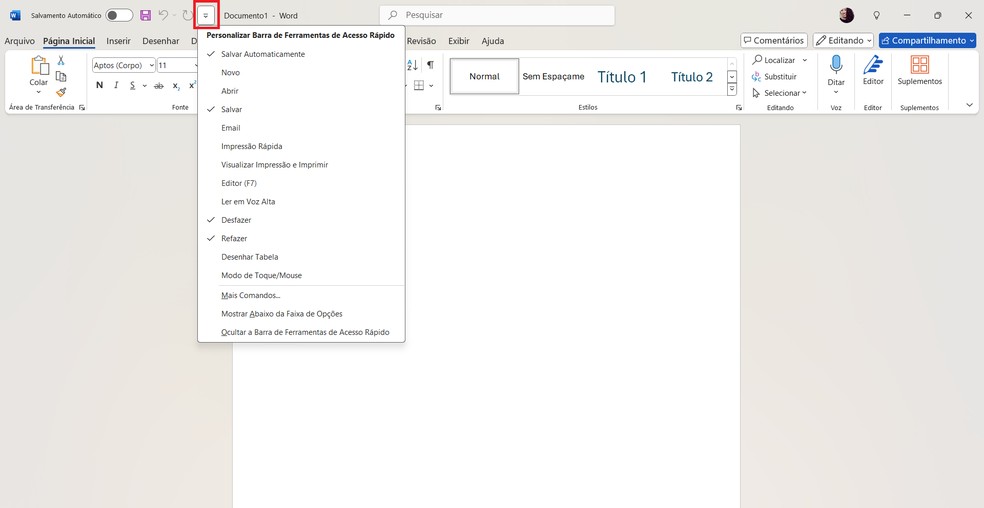Click the Format Painter brush icon

pos(61,92)
